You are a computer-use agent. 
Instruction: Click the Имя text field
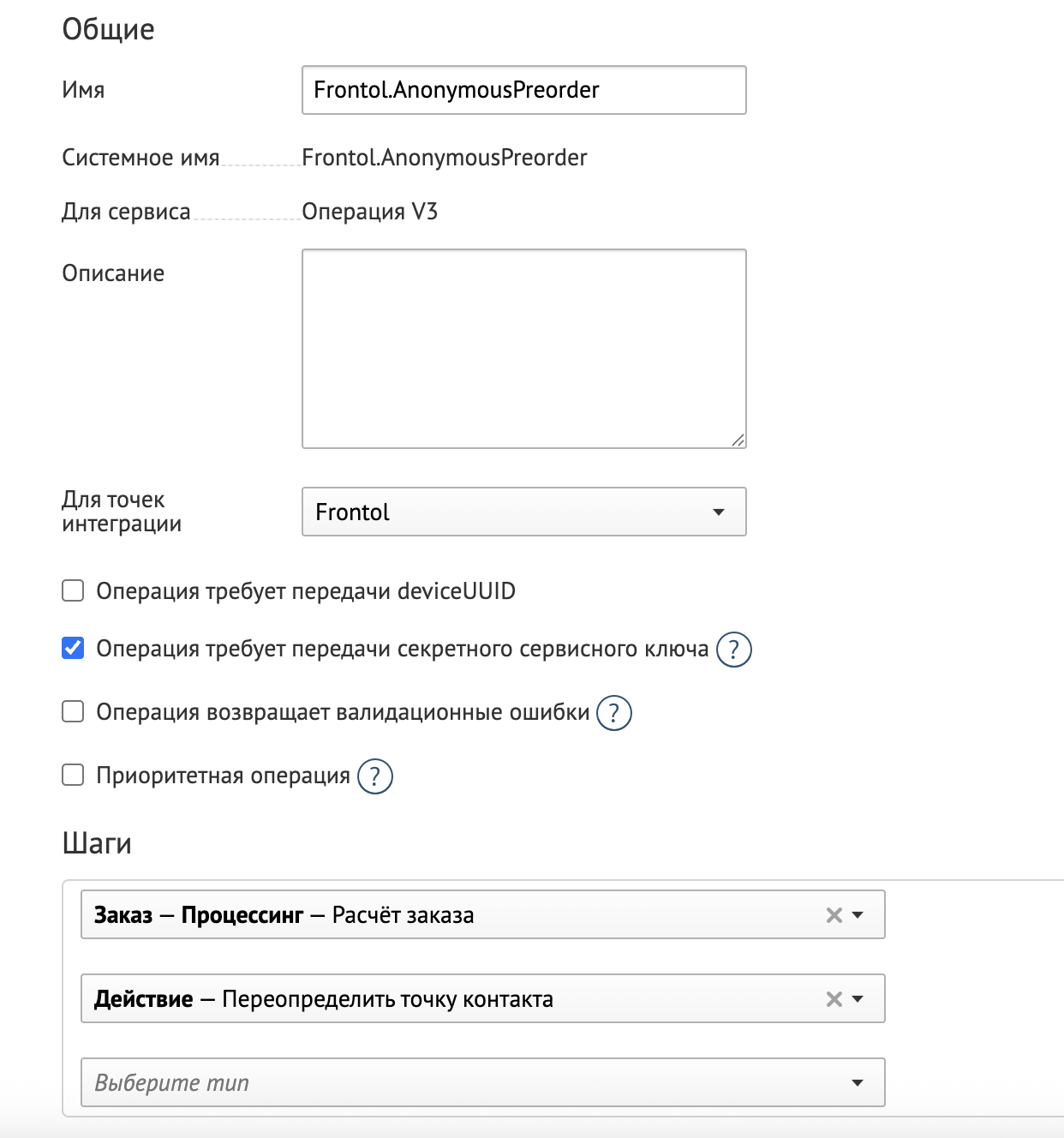523,90
